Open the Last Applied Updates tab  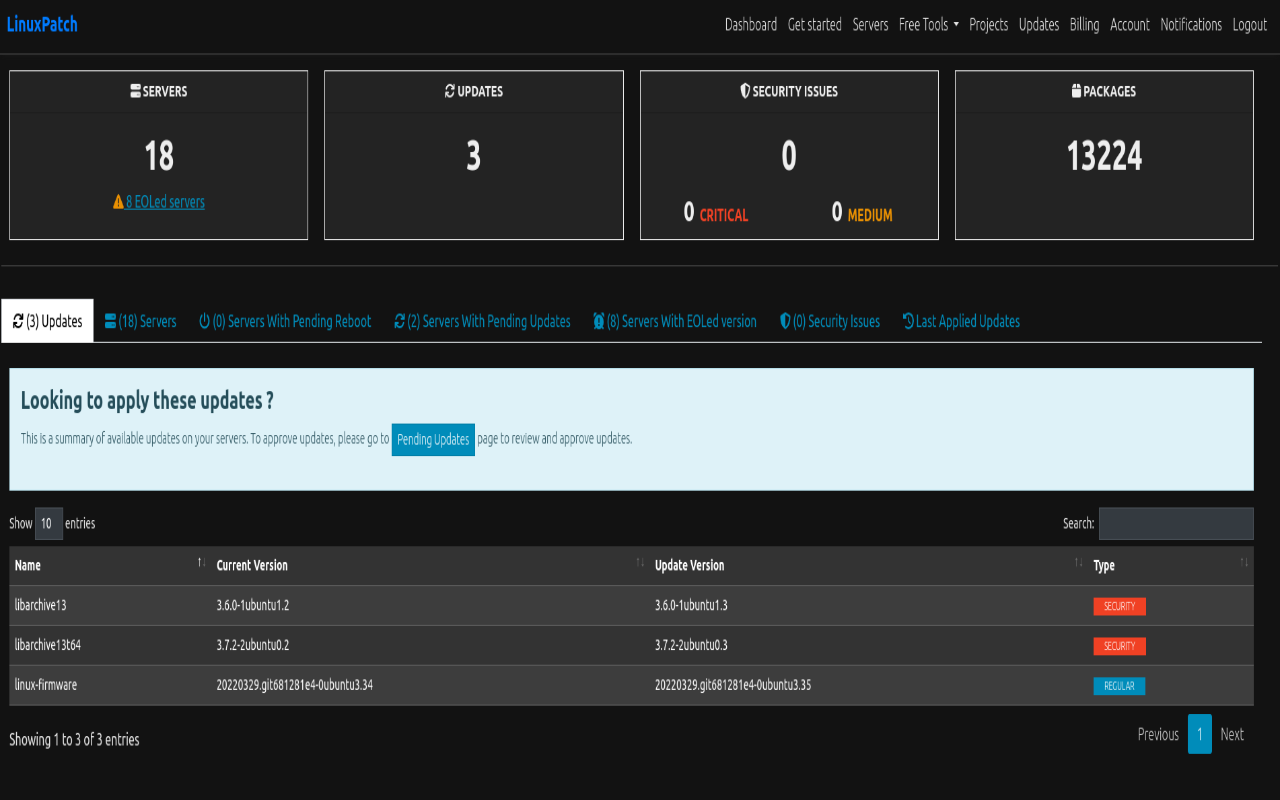tap(961, 321)
